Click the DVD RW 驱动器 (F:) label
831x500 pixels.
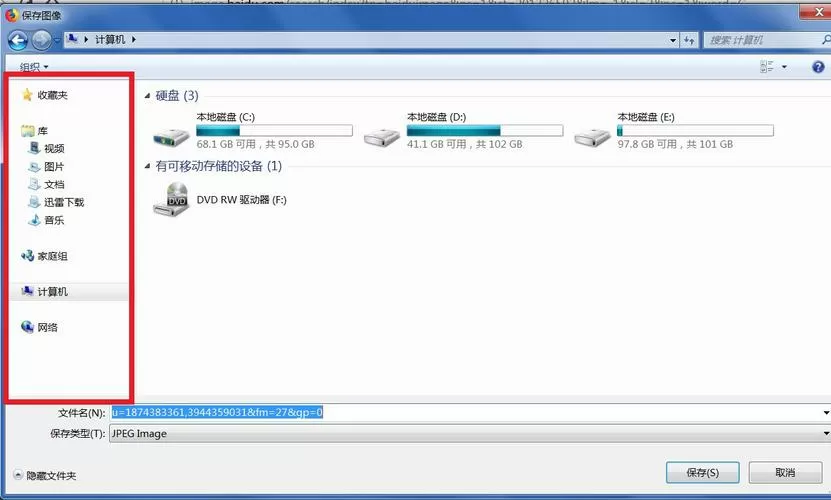pos(242,200)
